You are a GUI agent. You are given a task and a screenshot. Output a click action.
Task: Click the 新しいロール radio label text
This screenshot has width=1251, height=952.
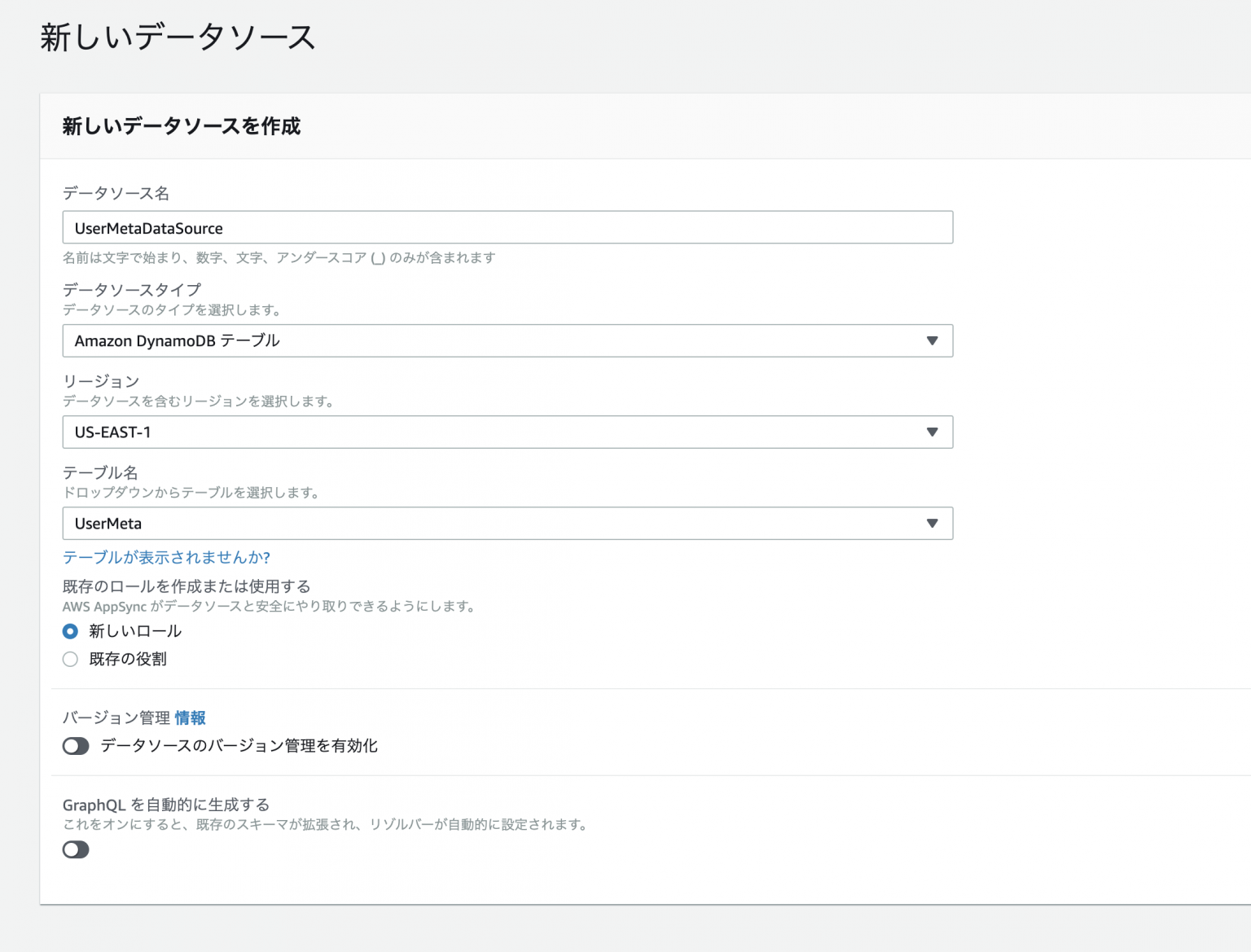click(x=134, y=631)
